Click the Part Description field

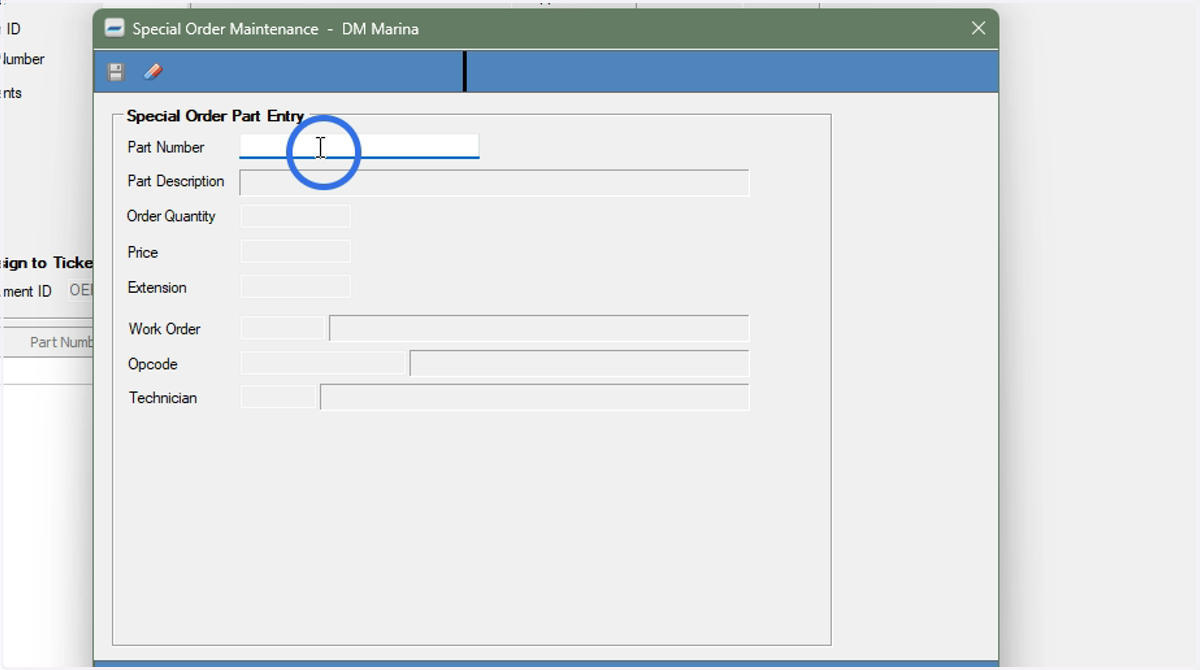coord(494,183)
